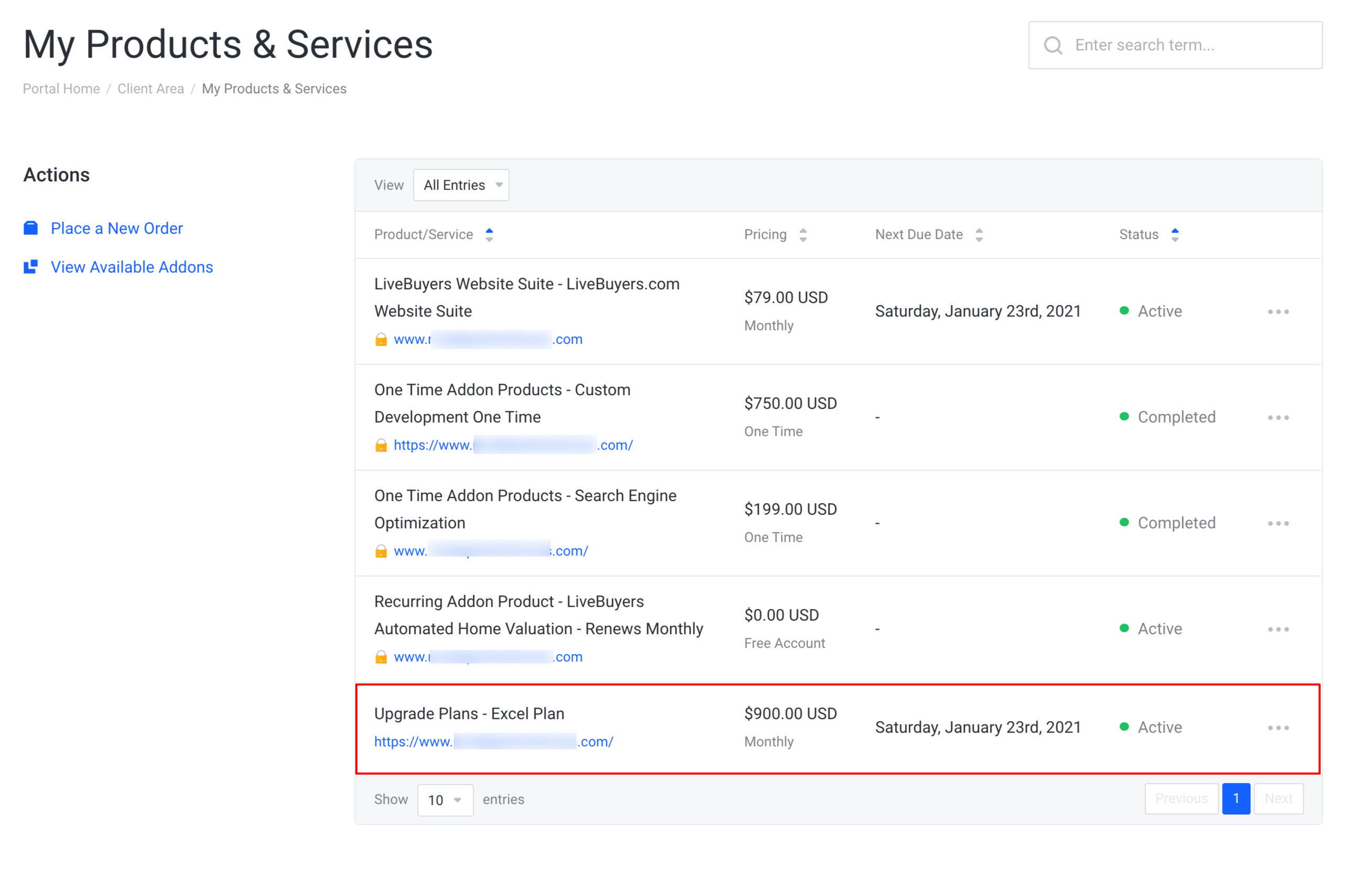1372x892 pixels.
Task: Select Upgrade Plans - Excel Plan title
Action: (x=469, y=714)
